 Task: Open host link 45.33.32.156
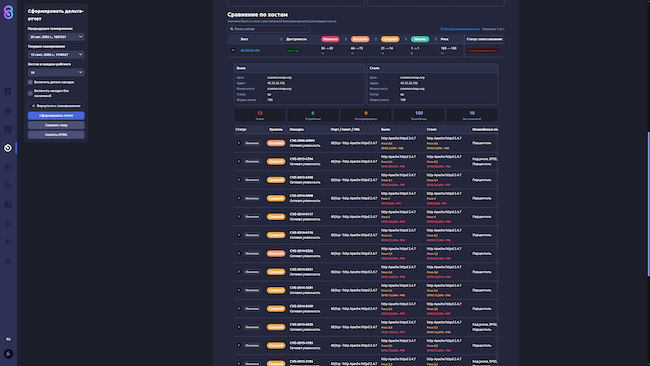[x=250, y=51]
